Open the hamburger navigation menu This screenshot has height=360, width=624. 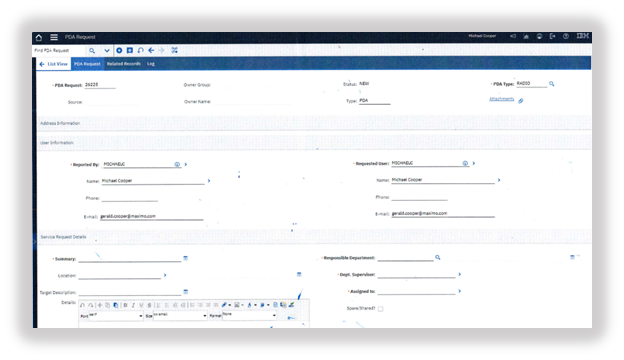pos(54,37)
